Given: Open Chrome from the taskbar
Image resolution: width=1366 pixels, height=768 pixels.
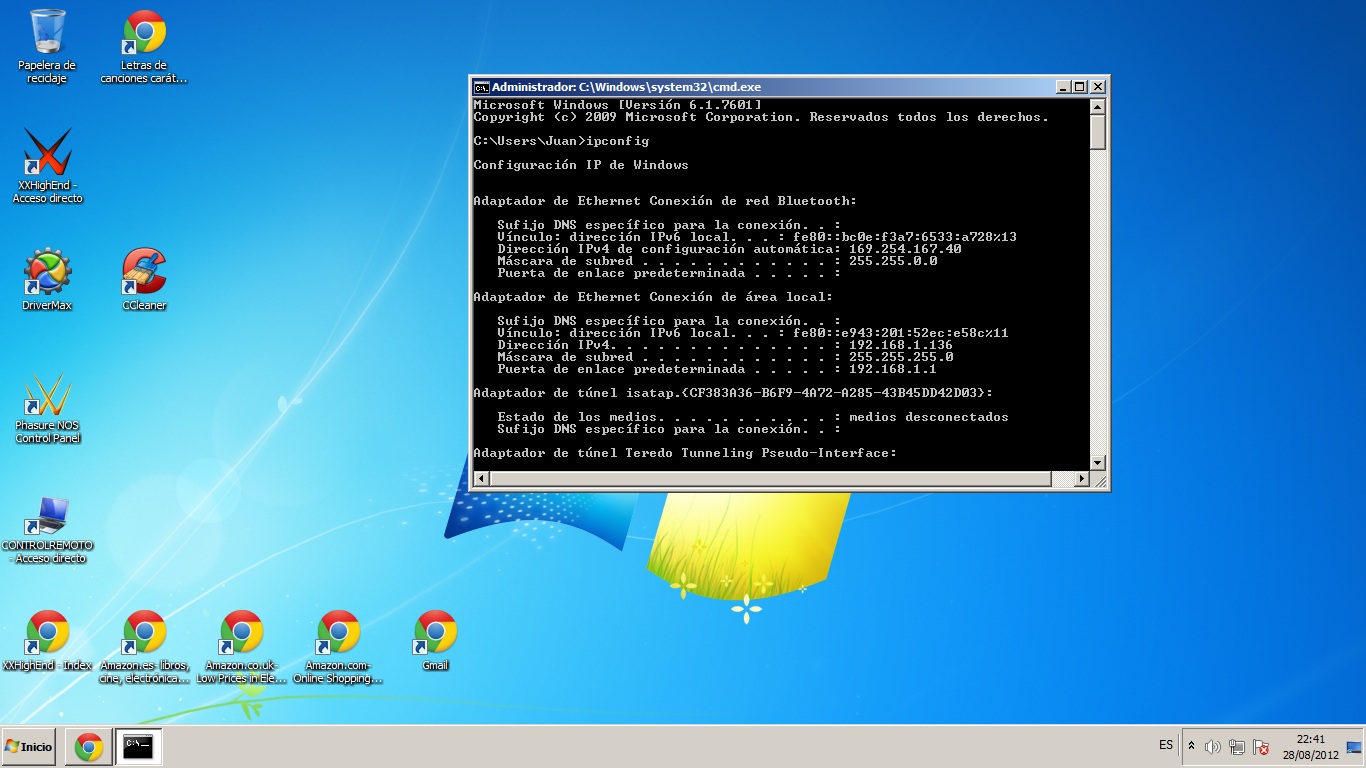Looking at the screenshot, I should point(89,746).
